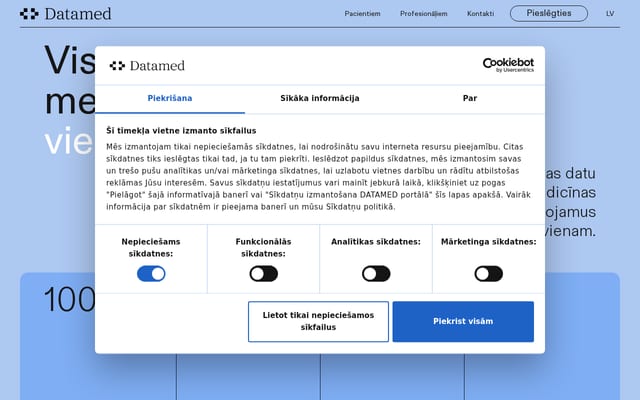
Task: Open the Sīkāka informācija tab
Action: tap(320, 98)
